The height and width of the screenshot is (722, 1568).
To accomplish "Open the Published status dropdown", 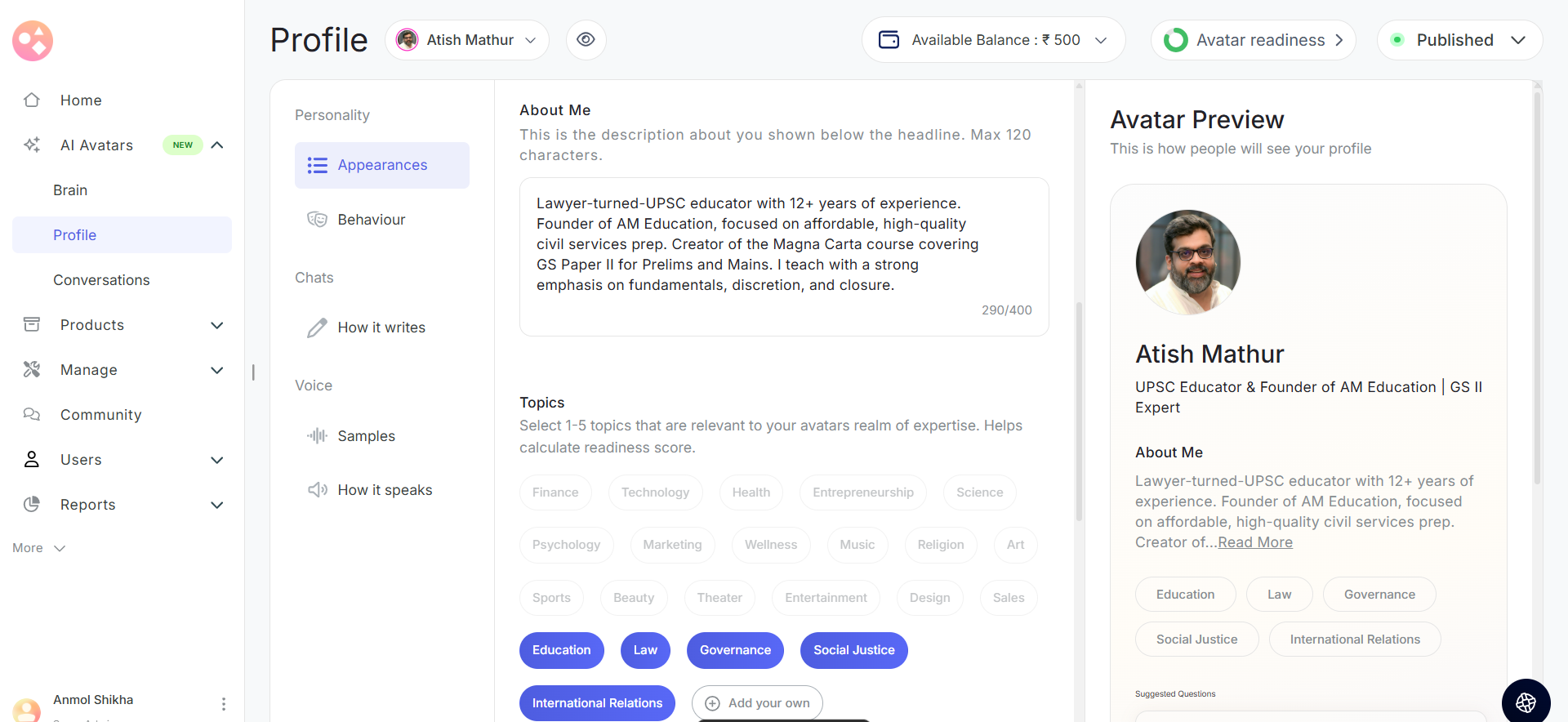I will click(1459, 40).
